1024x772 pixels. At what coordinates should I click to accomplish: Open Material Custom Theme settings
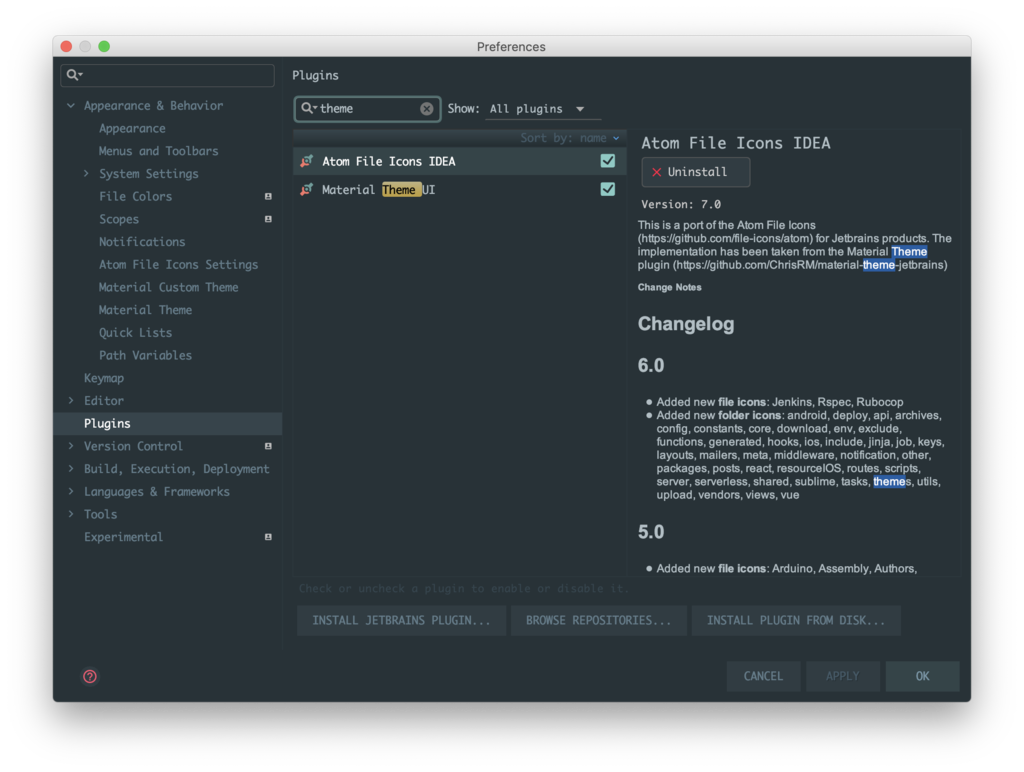[168, 287]
